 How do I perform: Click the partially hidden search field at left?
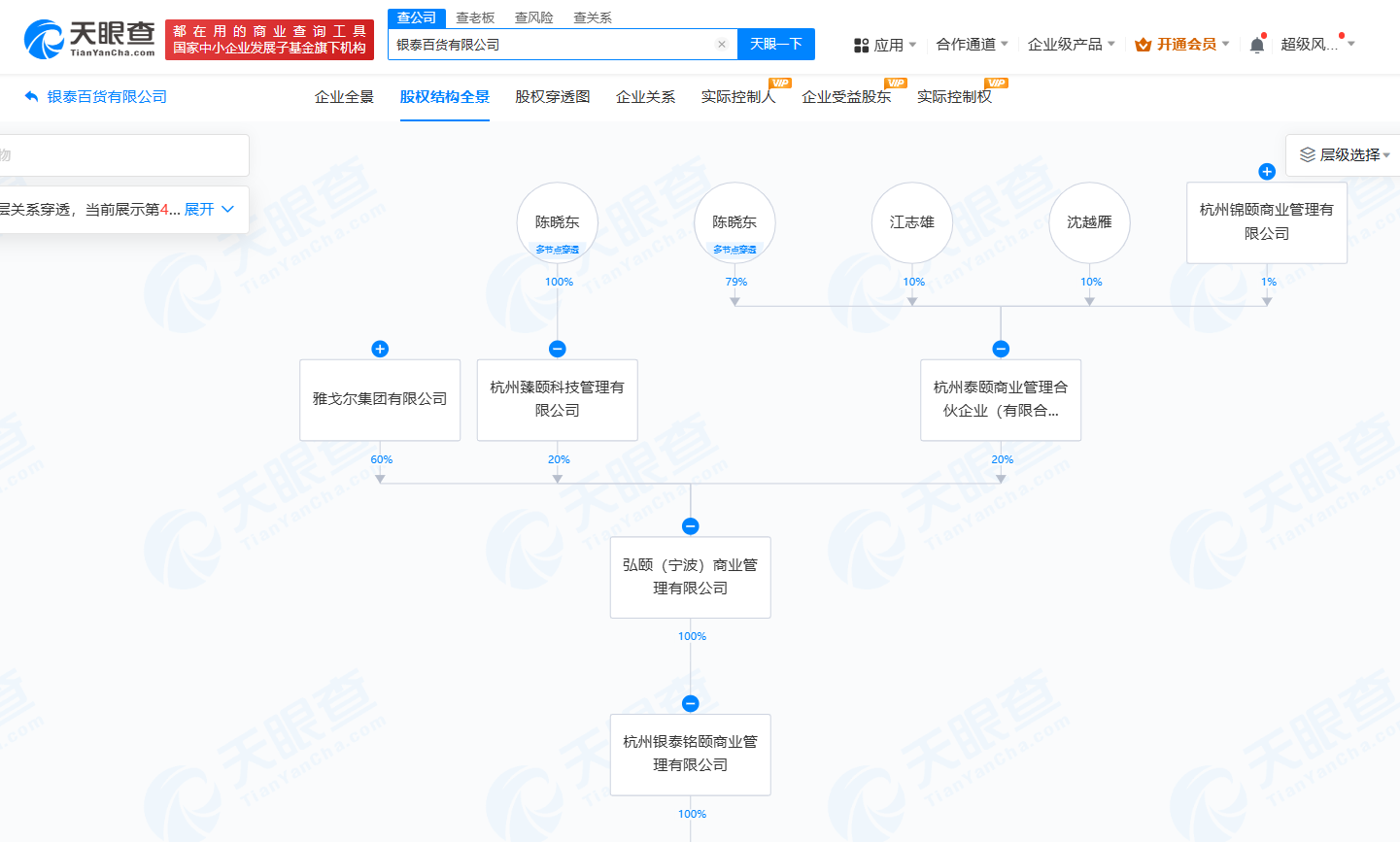click(x=123, y=155)
